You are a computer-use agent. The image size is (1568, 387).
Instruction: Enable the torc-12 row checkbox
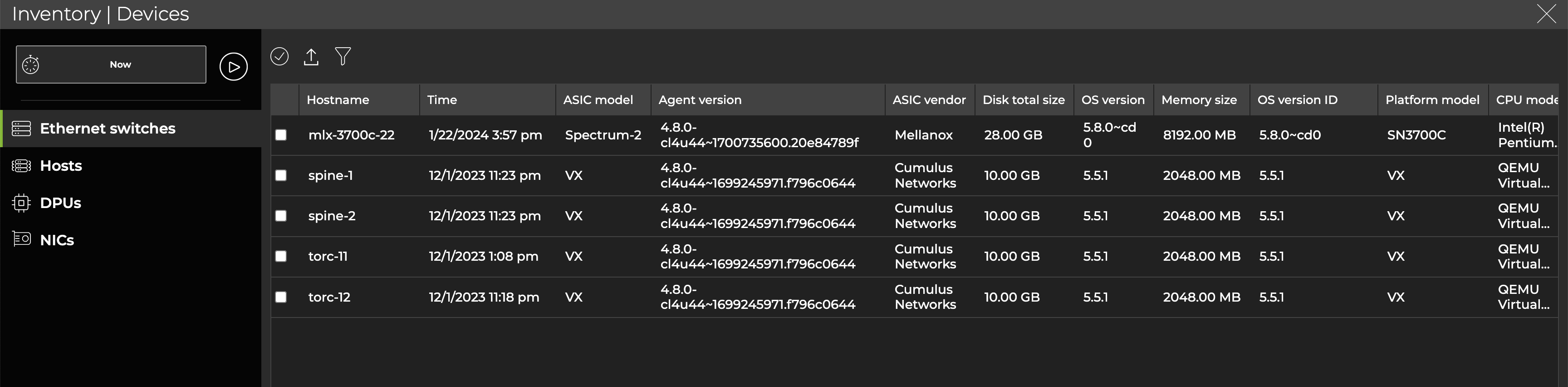point(281,297)
